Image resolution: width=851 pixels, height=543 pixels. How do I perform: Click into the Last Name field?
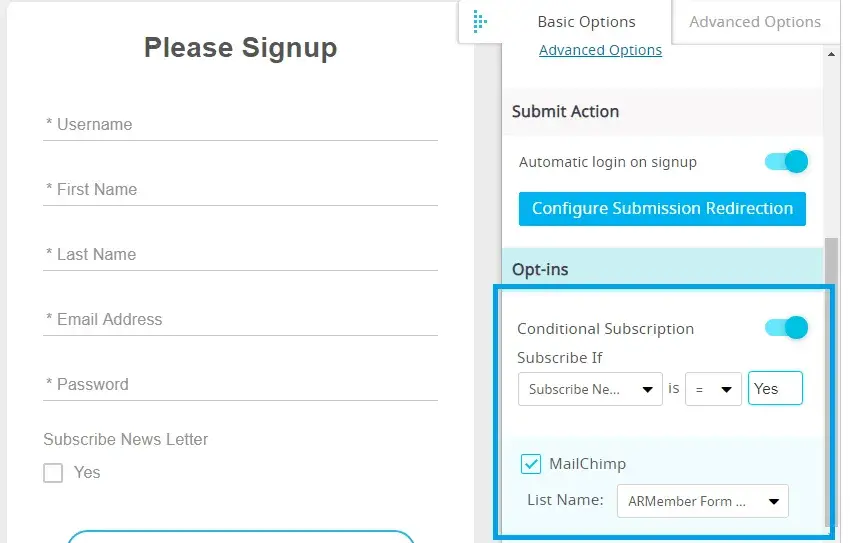240,255
